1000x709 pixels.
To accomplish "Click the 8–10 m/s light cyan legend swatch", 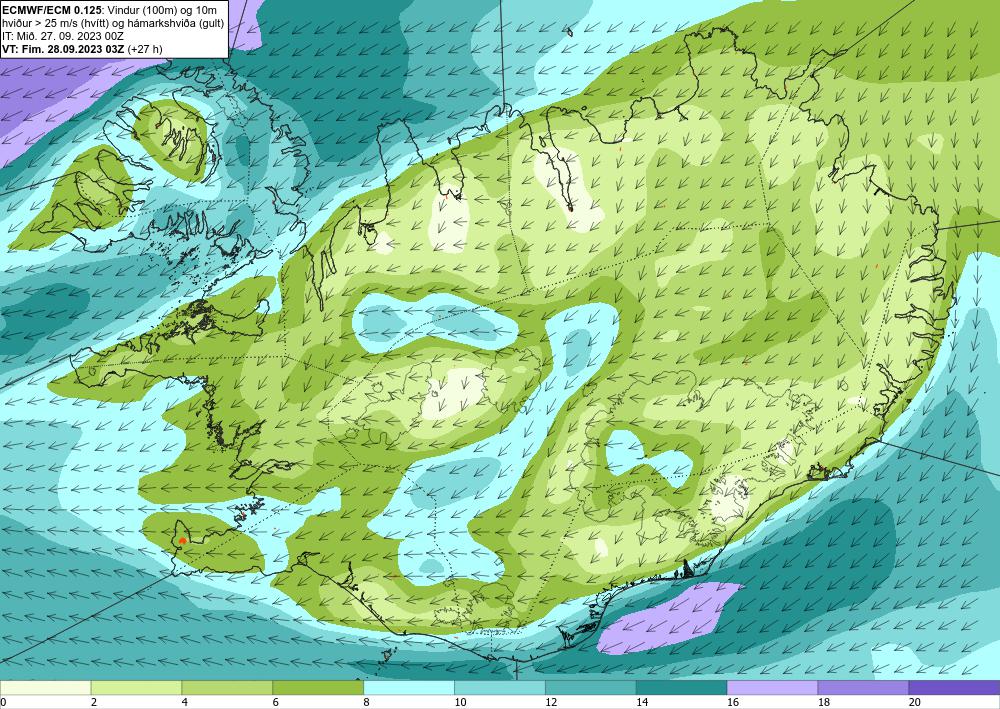I will (x=409, y=687).
